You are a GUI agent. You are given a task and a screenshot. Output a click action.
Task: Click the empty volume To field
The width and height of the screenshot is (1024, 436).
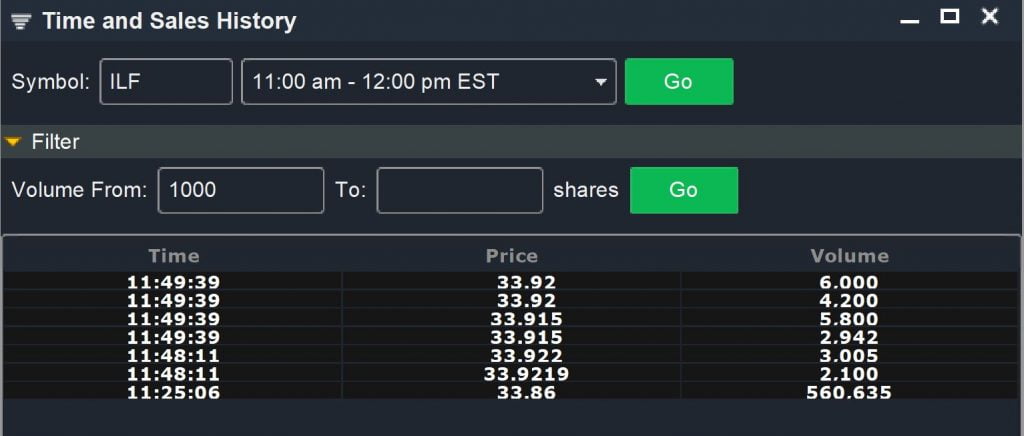pos(460,190)
